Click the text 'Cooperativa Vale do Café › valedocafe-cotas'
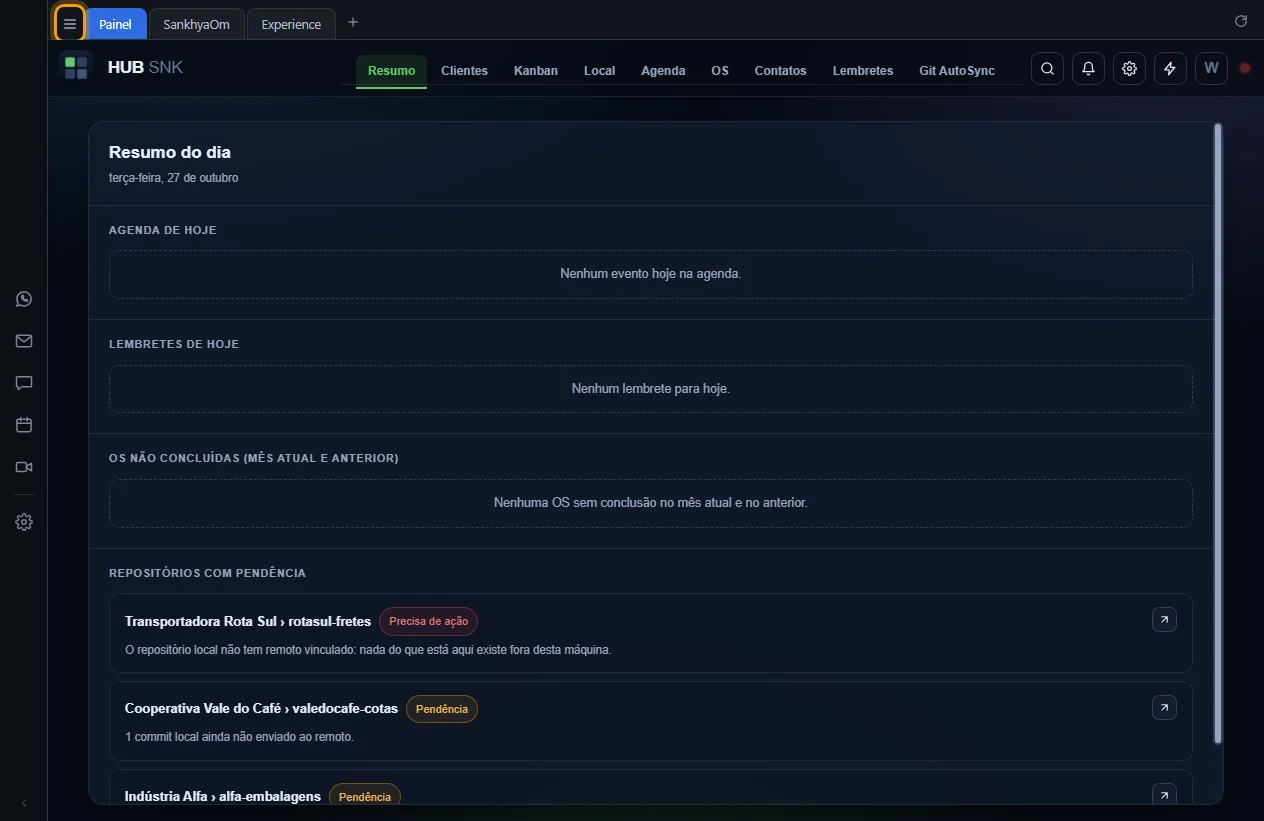This screenshot has width=1264, height=821. tap(261, 708)
